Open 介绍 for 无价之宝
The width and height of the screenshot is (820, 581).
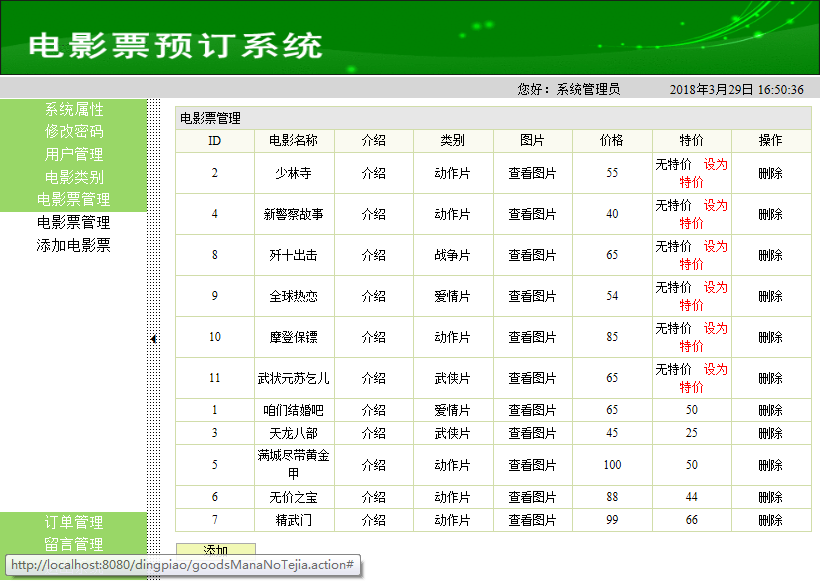[373, 497]
